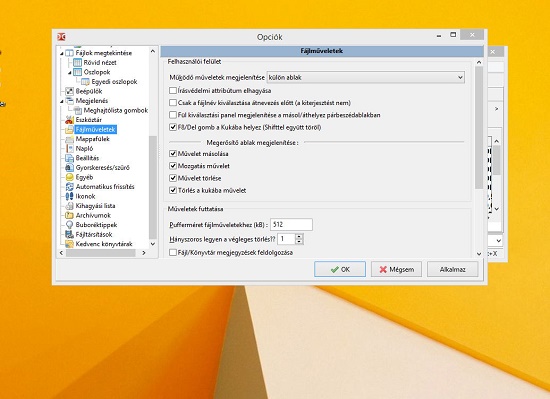Select Mappafülek in options tree

pyautogui.click(x=93, y=139)
